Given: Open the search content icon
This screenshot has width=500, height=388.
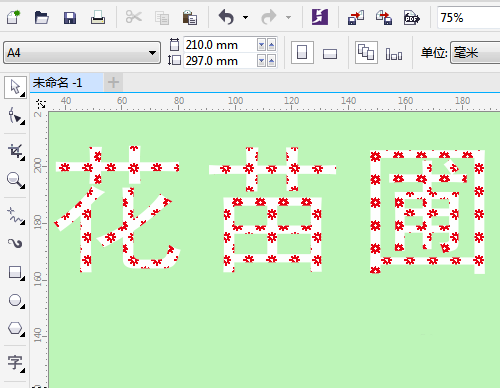Looking at the screenshot, I should click(x=320, y=17).
